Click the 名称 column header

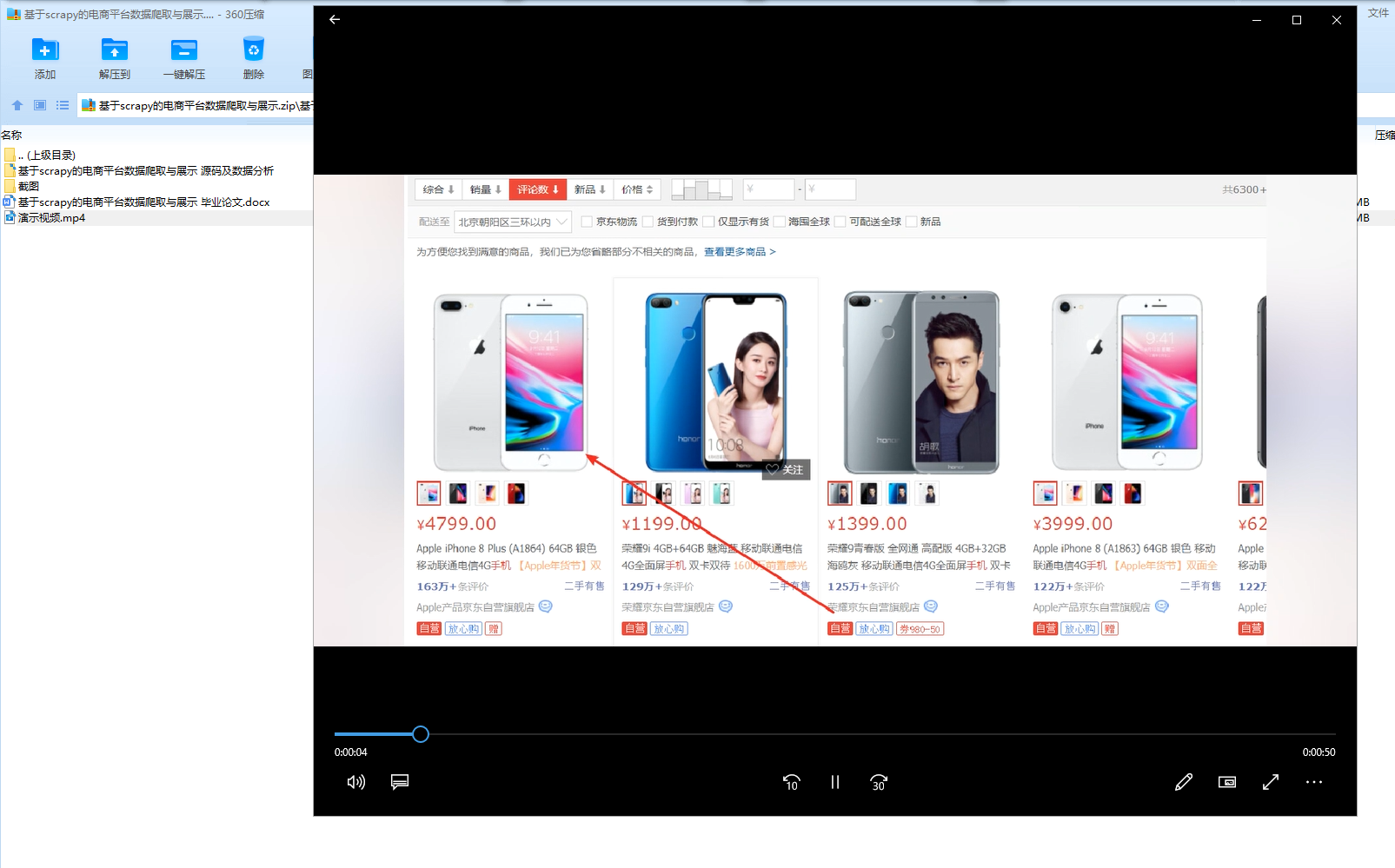pos(11,136)
